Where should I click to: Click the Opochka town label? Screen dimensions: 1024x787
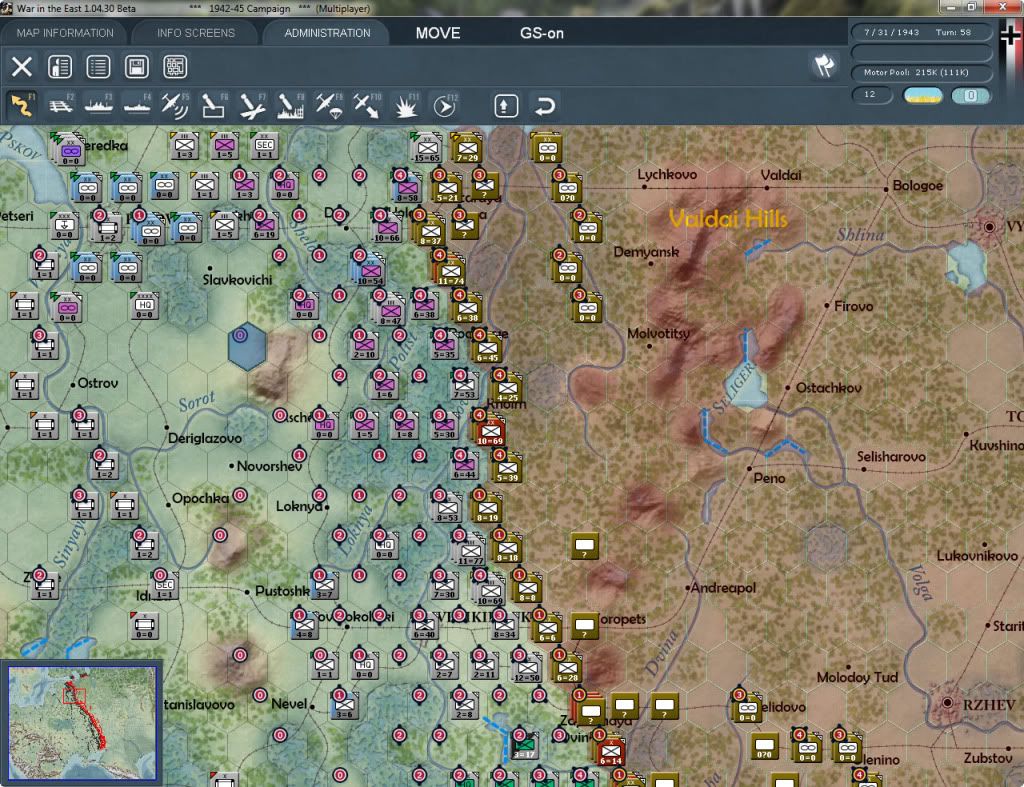[x=200, y=498]
